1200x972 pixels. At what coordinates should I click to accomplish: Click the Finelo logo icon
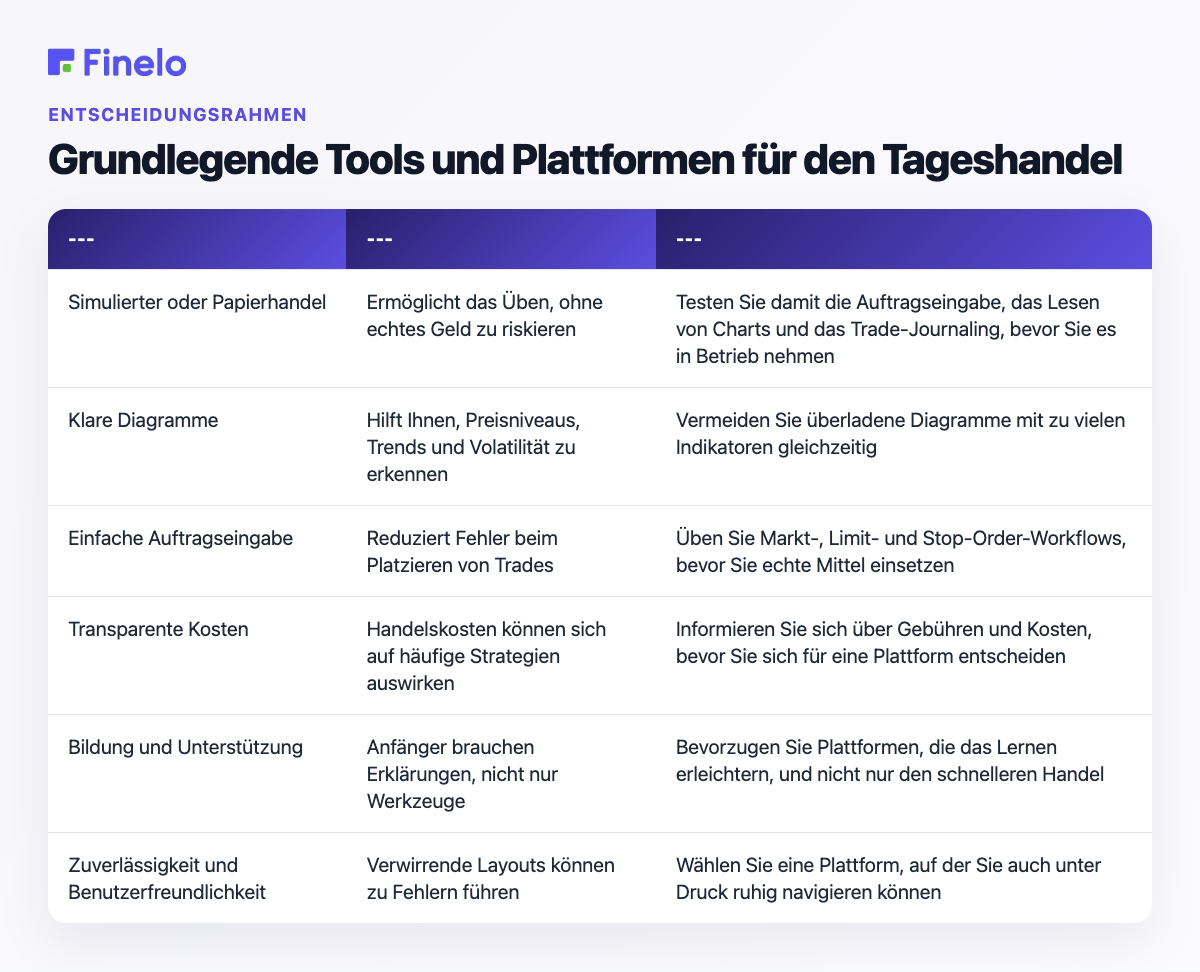(x=61, y=62)
